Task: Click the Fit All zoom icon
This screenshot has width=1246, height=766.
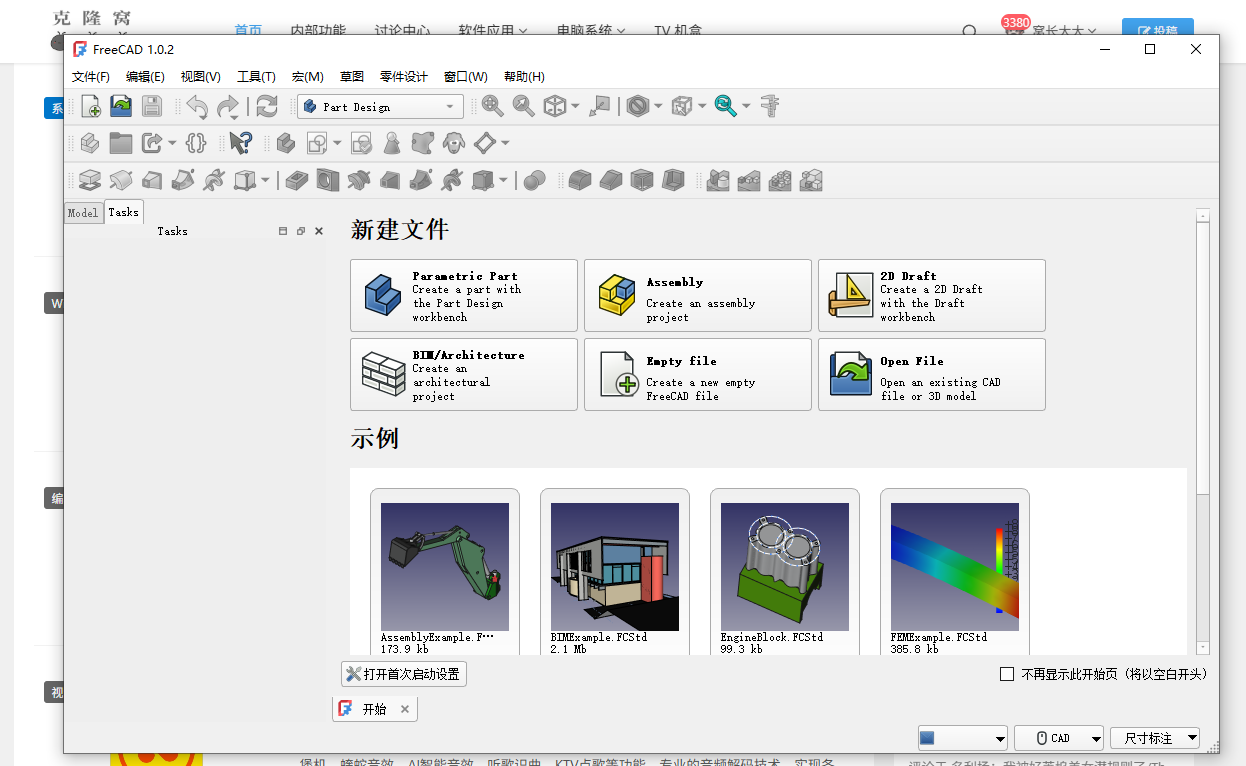Action: tap(492, 106)
